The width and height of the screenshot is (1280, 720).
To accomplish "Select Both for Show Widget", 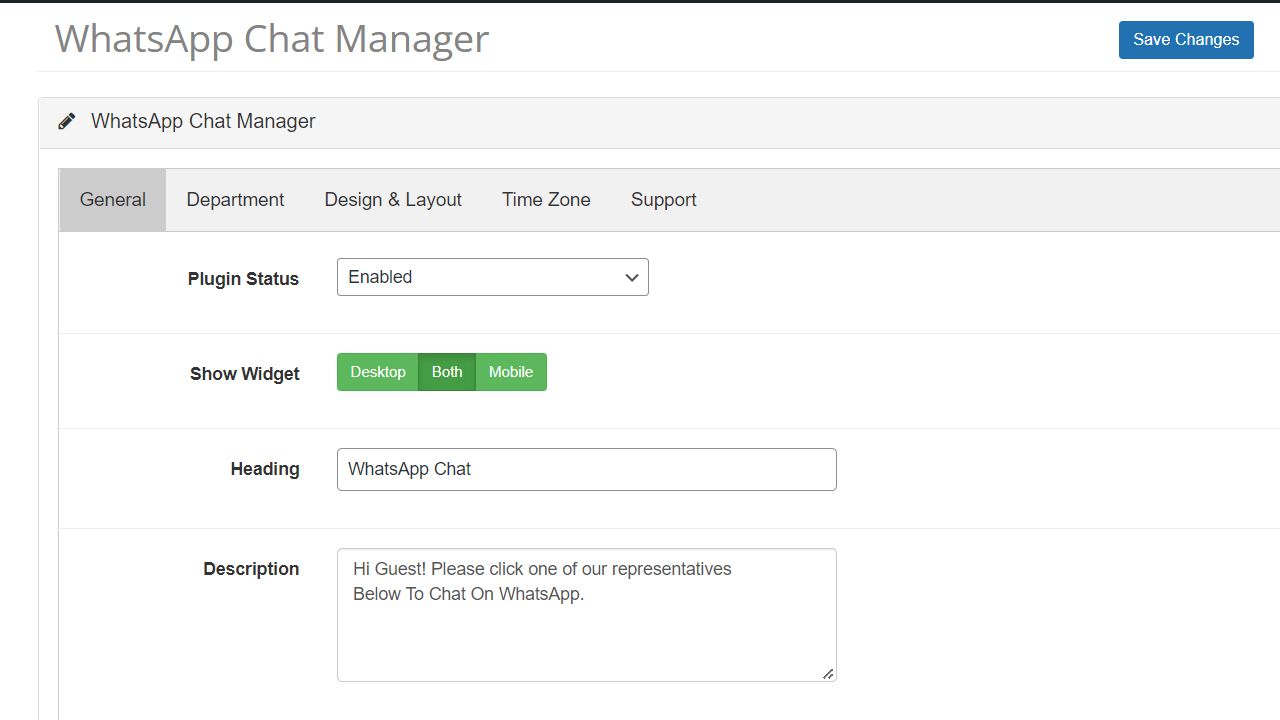I will [x=447, y=372].
